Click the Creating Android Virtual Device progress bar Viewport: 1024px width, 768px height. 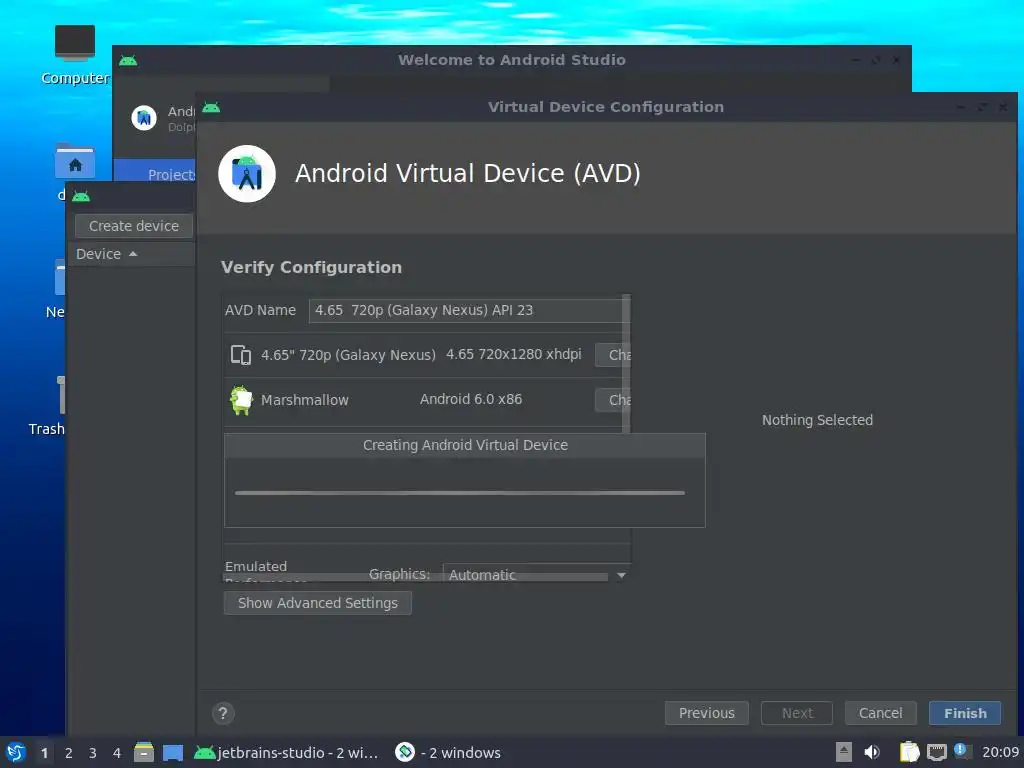[460, 493]
